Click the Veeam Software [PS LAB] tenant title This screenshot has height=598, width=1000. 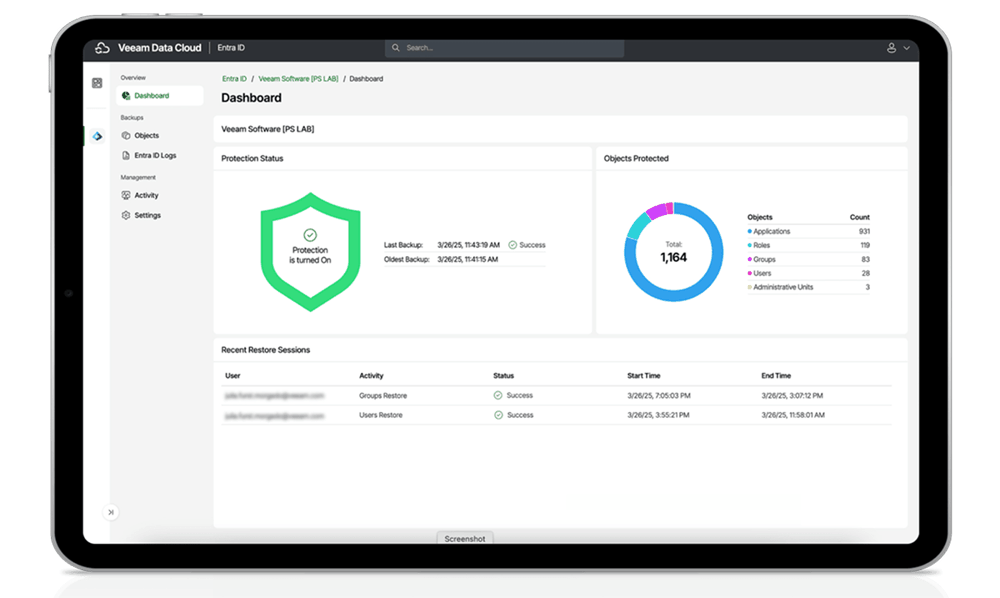pyautogui.click(x=268, y=129)
